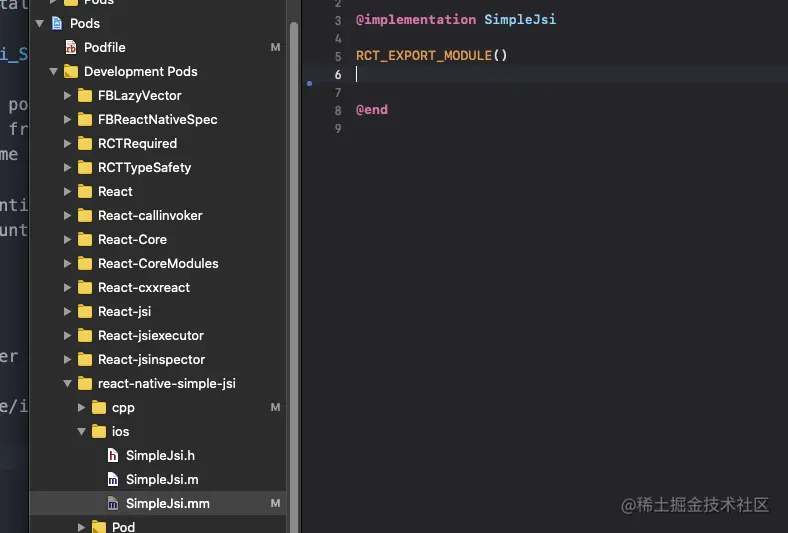Click the cpp folder icon

pos(99,407)
